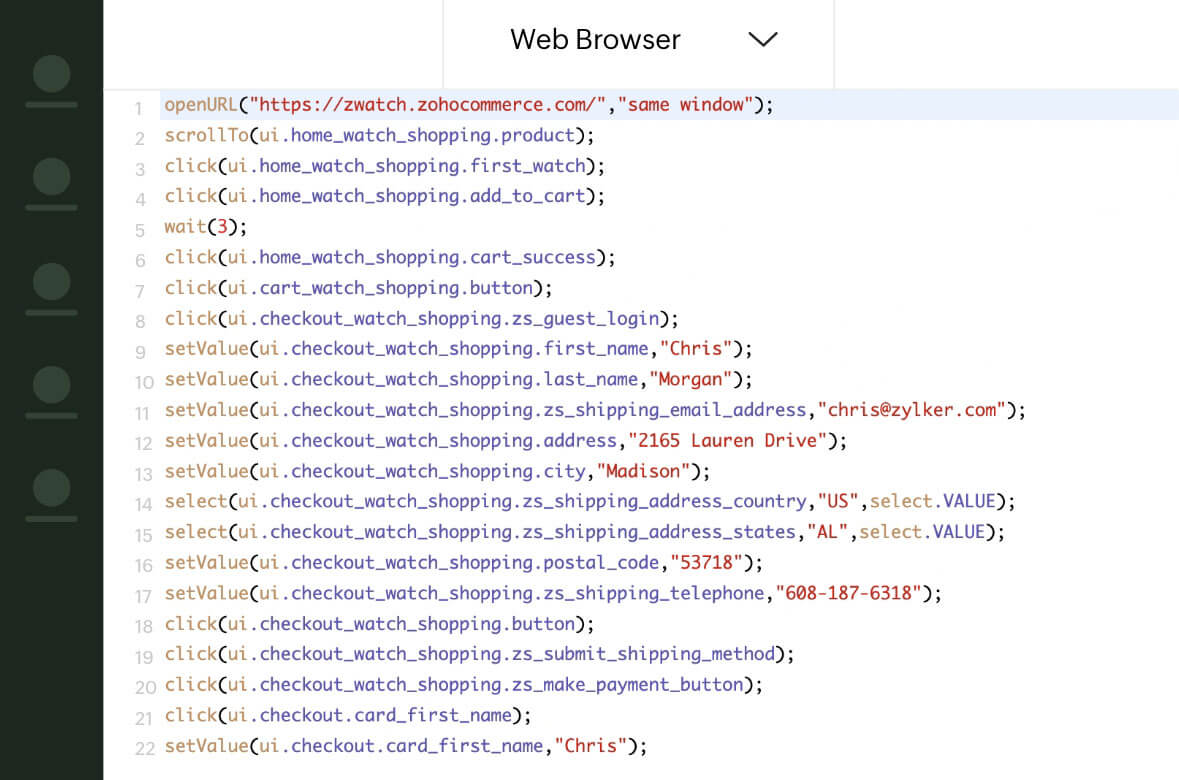Screen dimensions: 1179x780
Task: Select the chris@zylker.com email line
Action: pos(595,410)
